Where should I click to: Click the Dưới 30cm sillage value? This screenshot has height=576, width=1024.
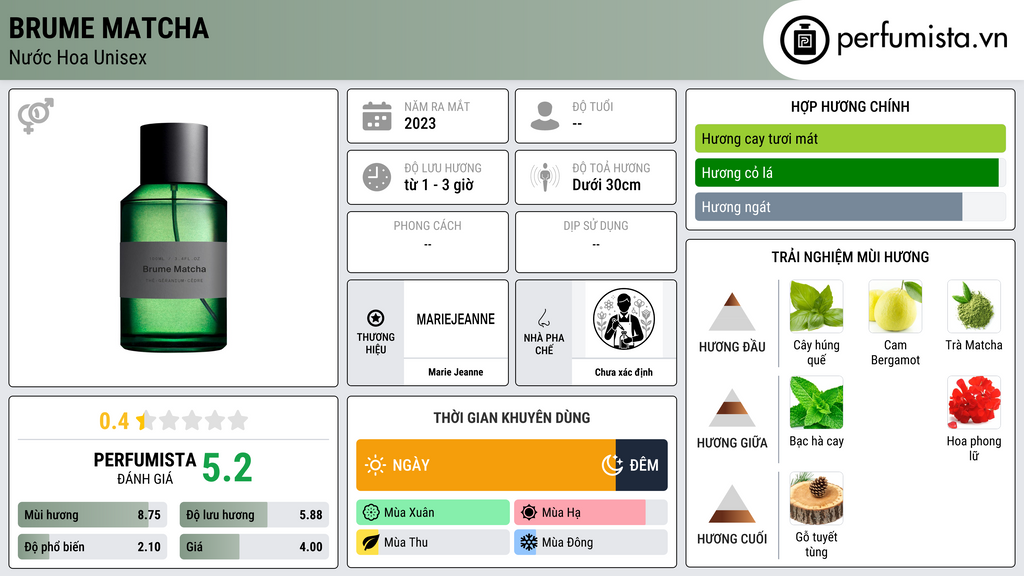click(607, 185)
